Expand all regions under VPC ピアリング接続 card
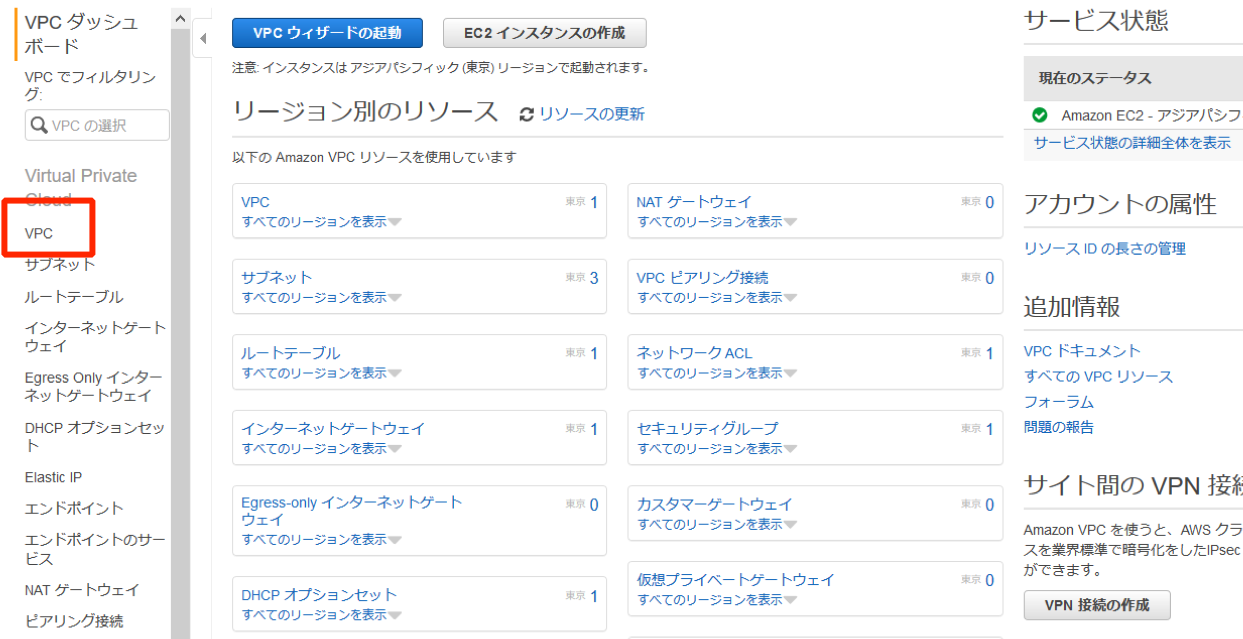 [717, 297]
